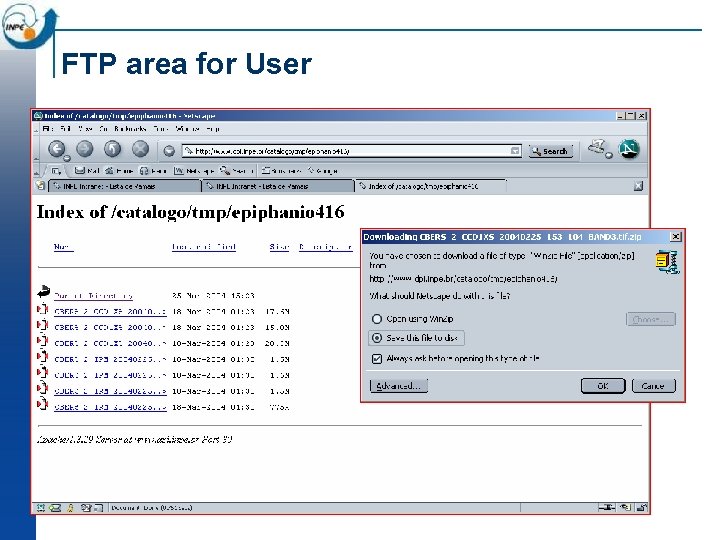Screen dimensions: 720x540
Task: Close the Downloading CBERS dialog via X
Action: tap(675, 236)
